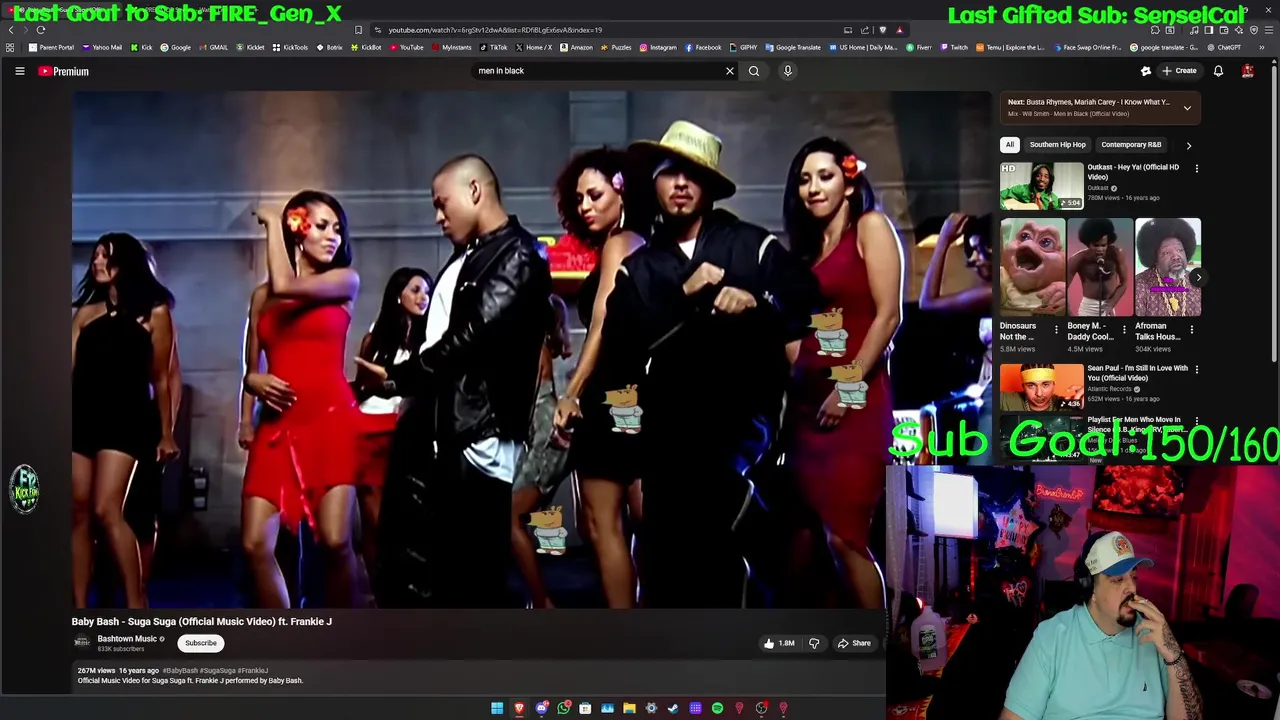
Task: Expand the Next-up playlist panel chevron
Action: point(1187,107)
